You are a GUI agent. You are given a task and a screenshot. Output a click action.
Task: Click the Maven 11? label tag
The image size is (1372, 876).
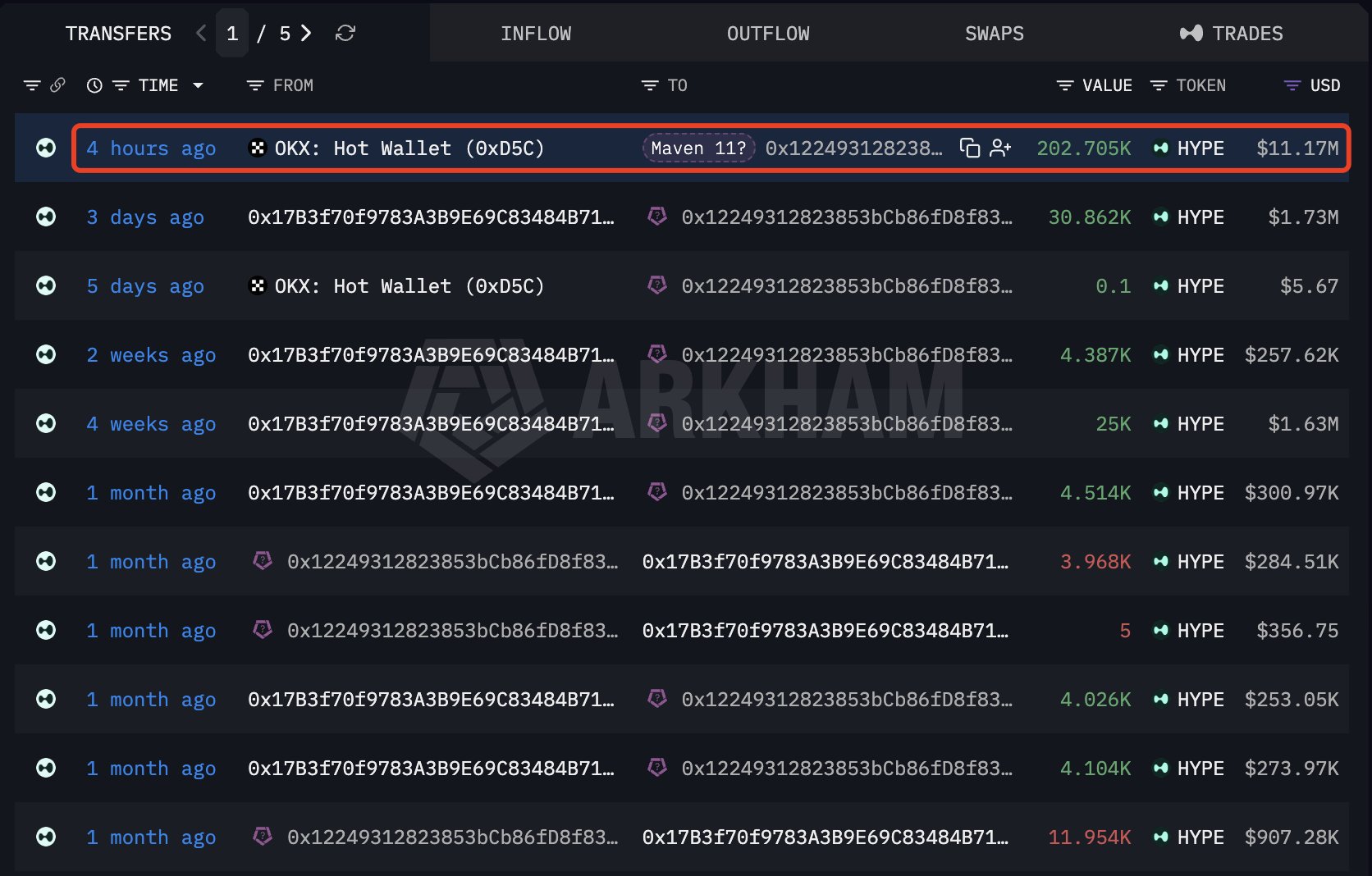pos(698,148)
